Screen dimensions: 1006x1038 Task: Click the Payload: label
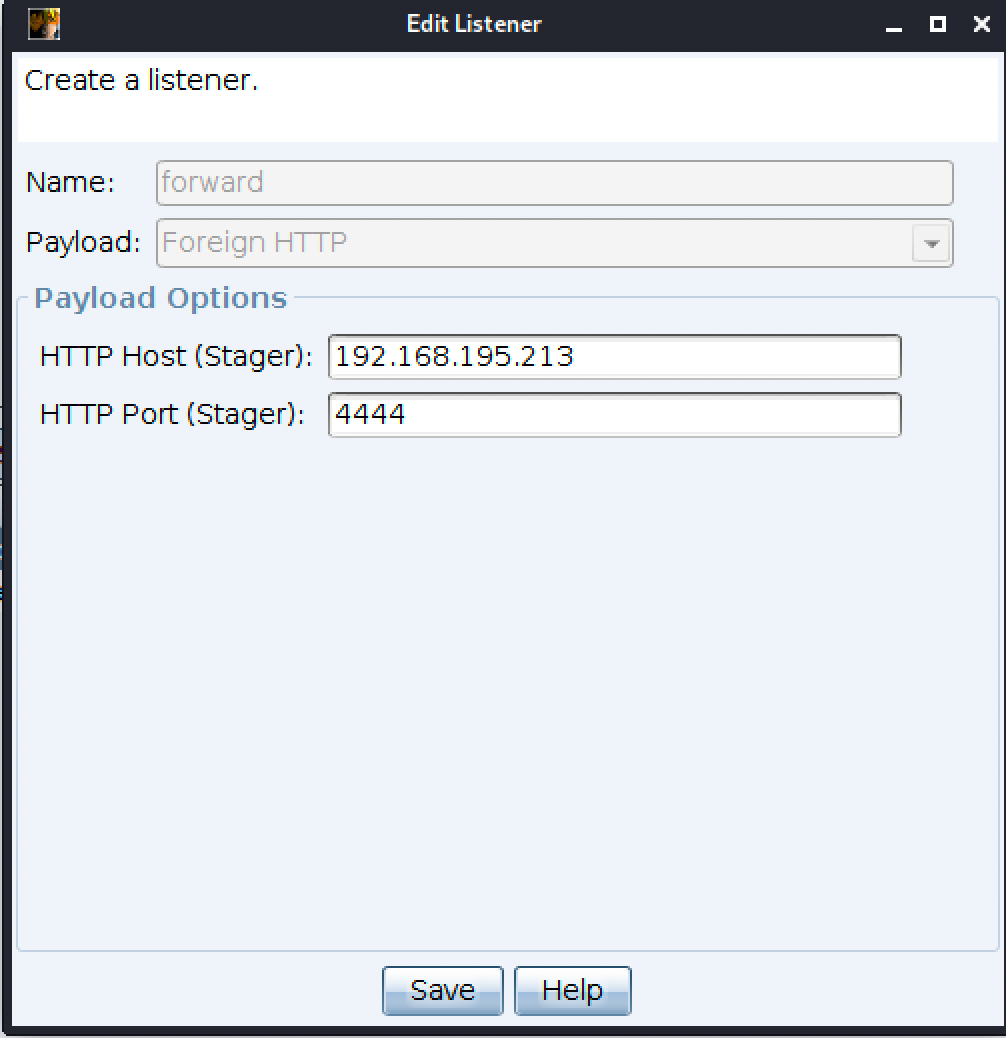point(83,243)
